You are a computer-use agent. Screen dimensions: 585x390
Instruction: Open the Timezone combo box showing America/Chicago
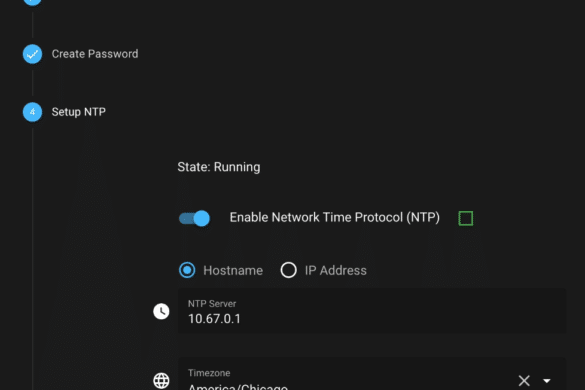tap(372, 374)
